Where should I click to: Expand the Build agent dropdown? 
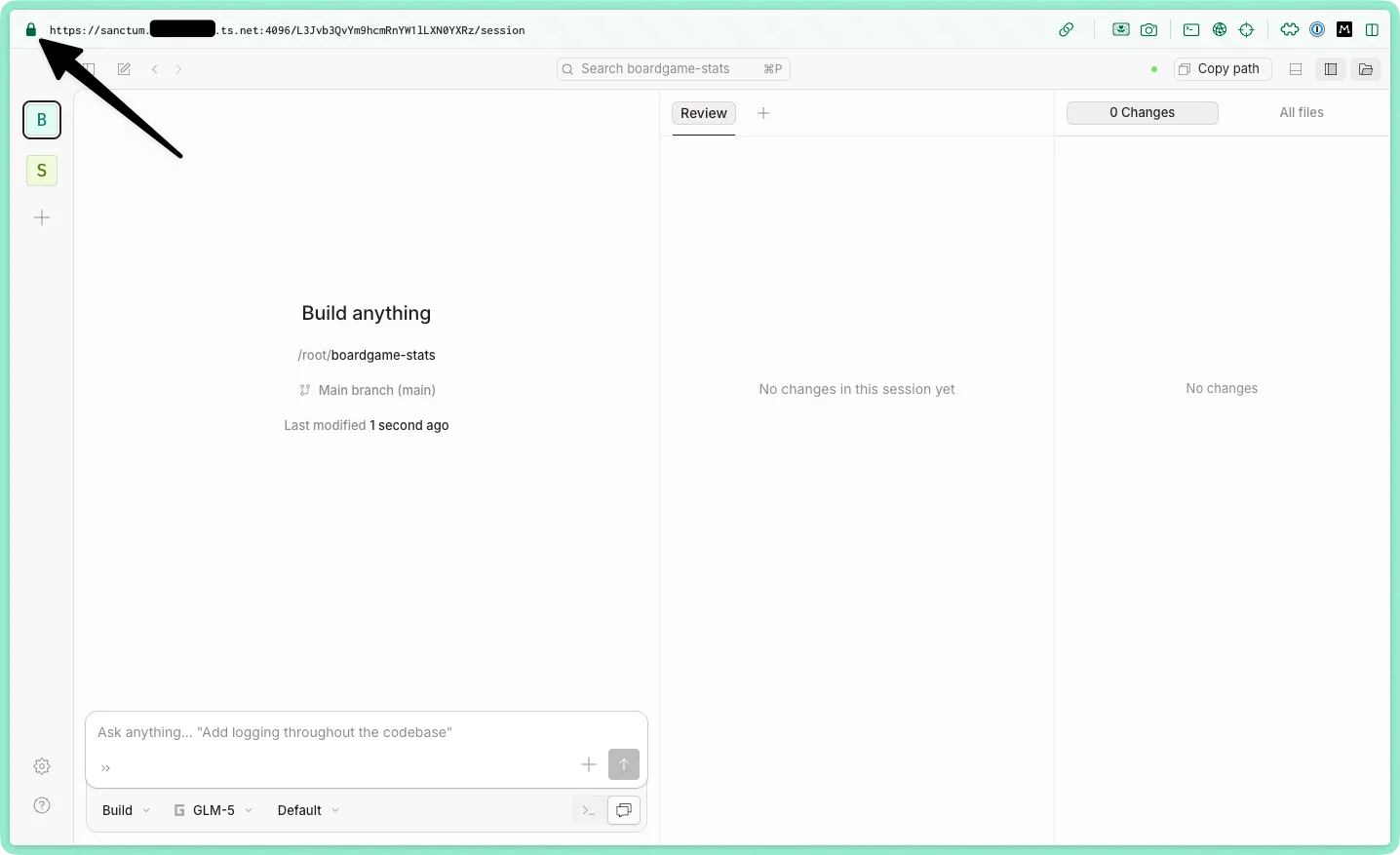coord(126,810)
